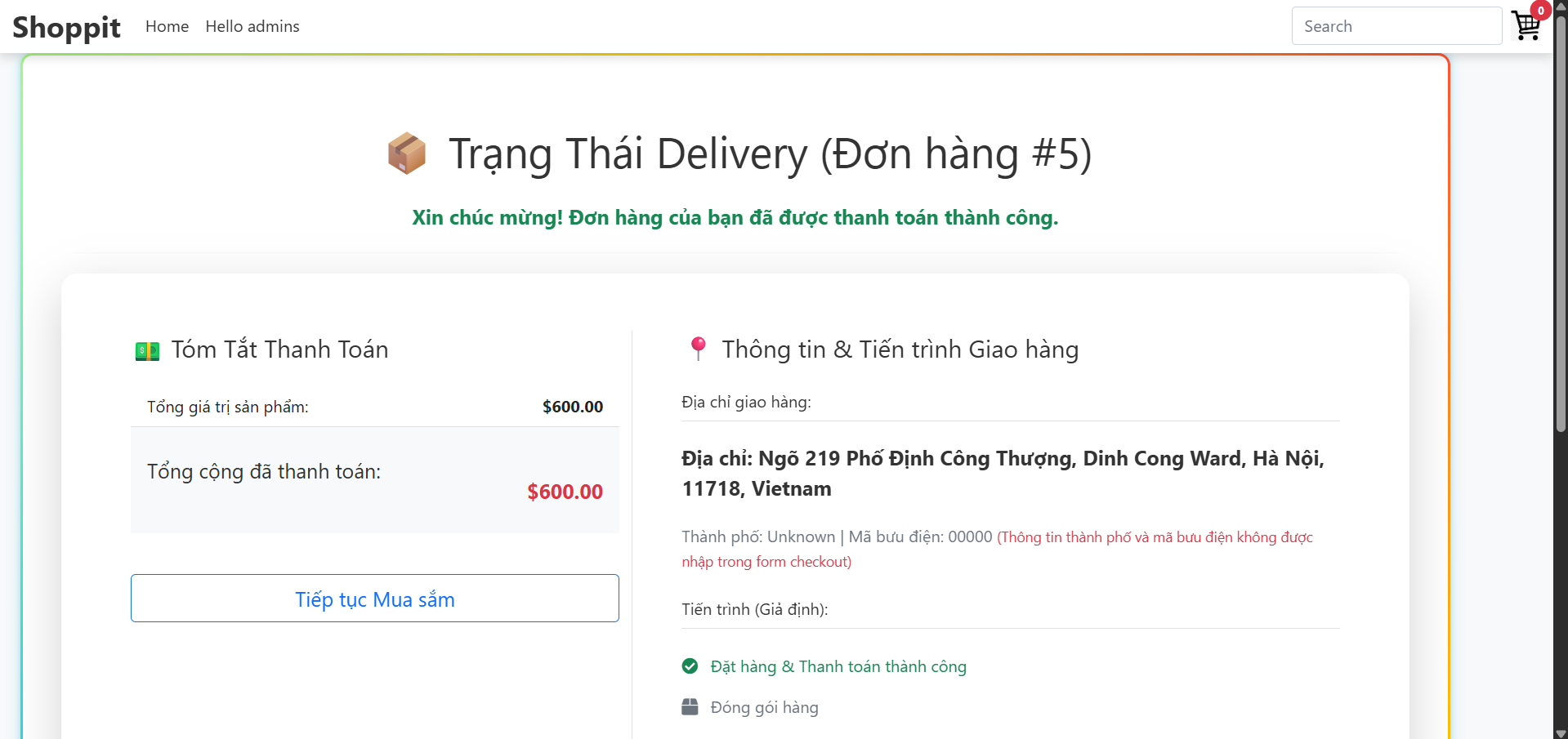Click the red location pin icon

point(698,349)
